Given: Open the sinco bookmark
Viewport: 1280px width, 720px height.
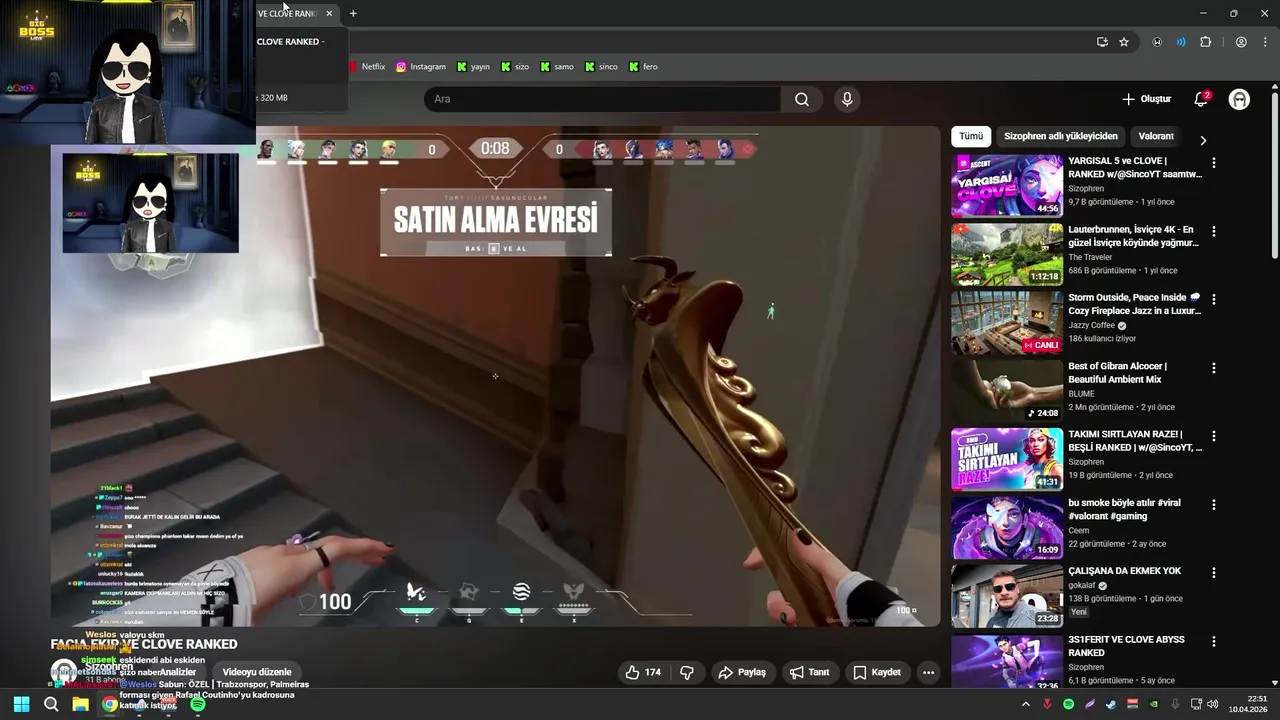Looking at the screenshot, I should click(601, 67).
